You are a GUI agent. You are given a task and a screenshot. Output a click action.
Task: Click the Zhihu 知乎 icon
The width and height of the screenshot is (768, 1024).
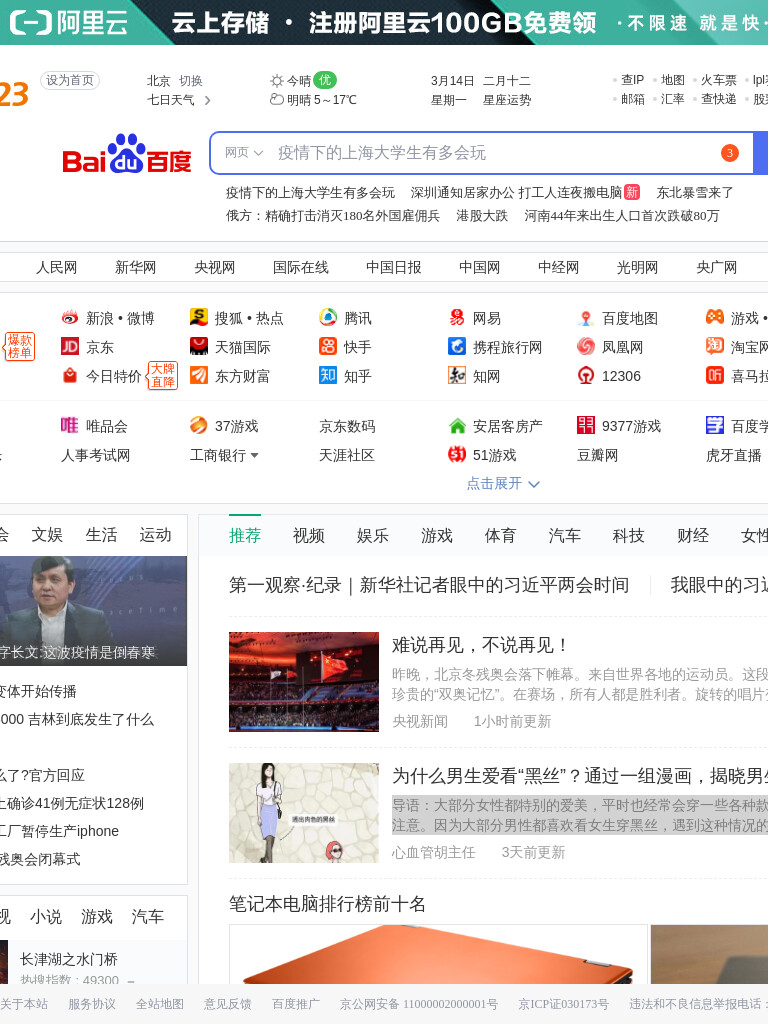328,376
